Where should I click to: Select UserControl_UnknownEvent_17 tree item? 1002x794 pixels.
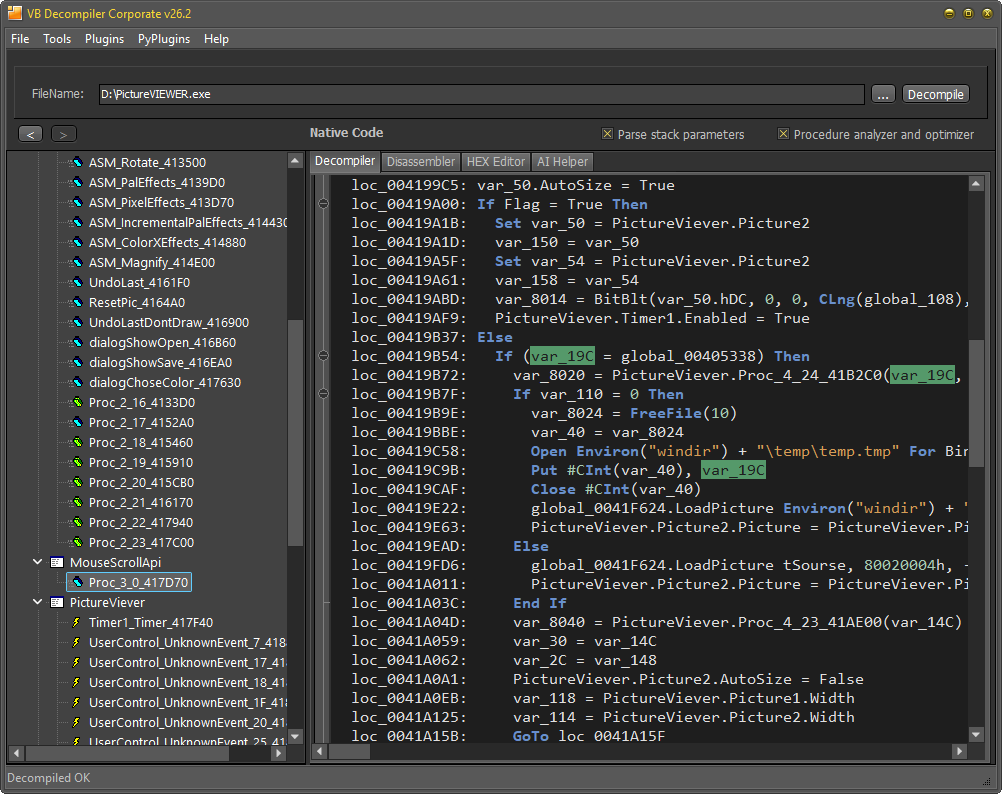(187, 662)
